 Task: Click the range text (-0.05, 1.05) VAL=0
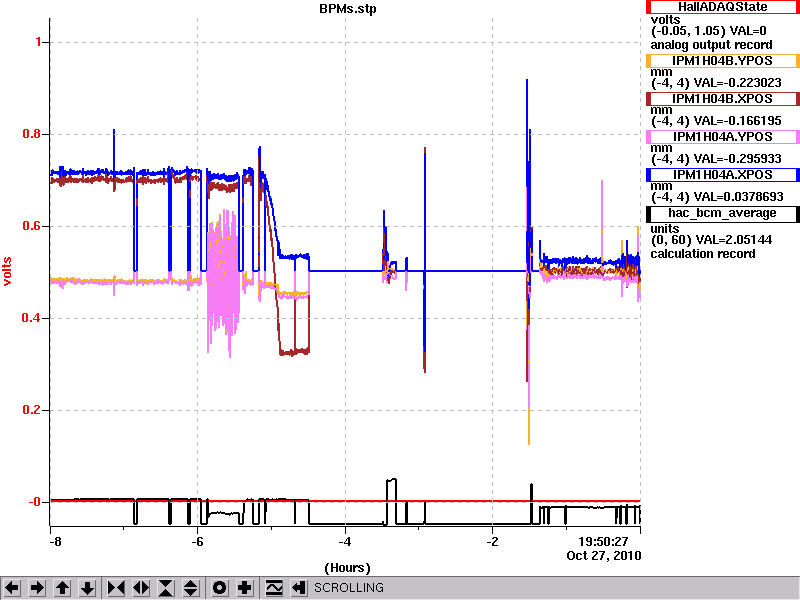(709, 31)
